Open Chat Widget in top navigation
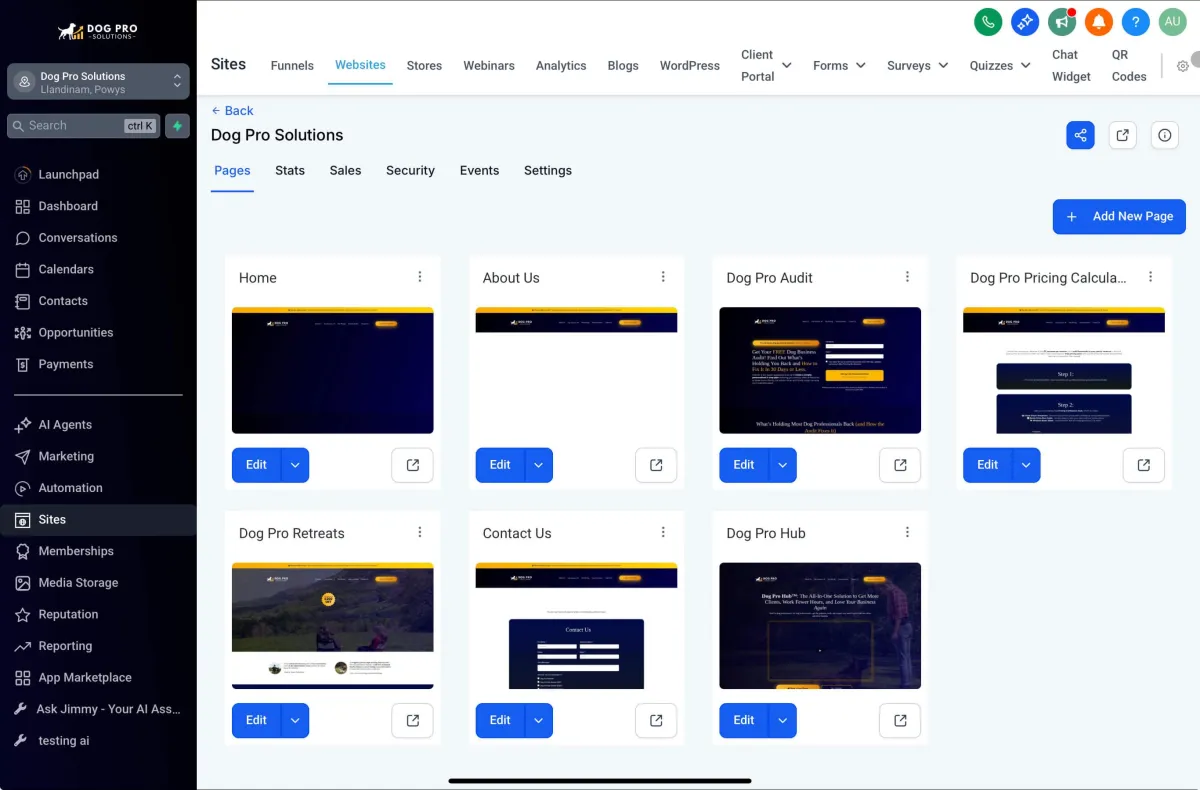1200x790 pixels. point(1071,65)
